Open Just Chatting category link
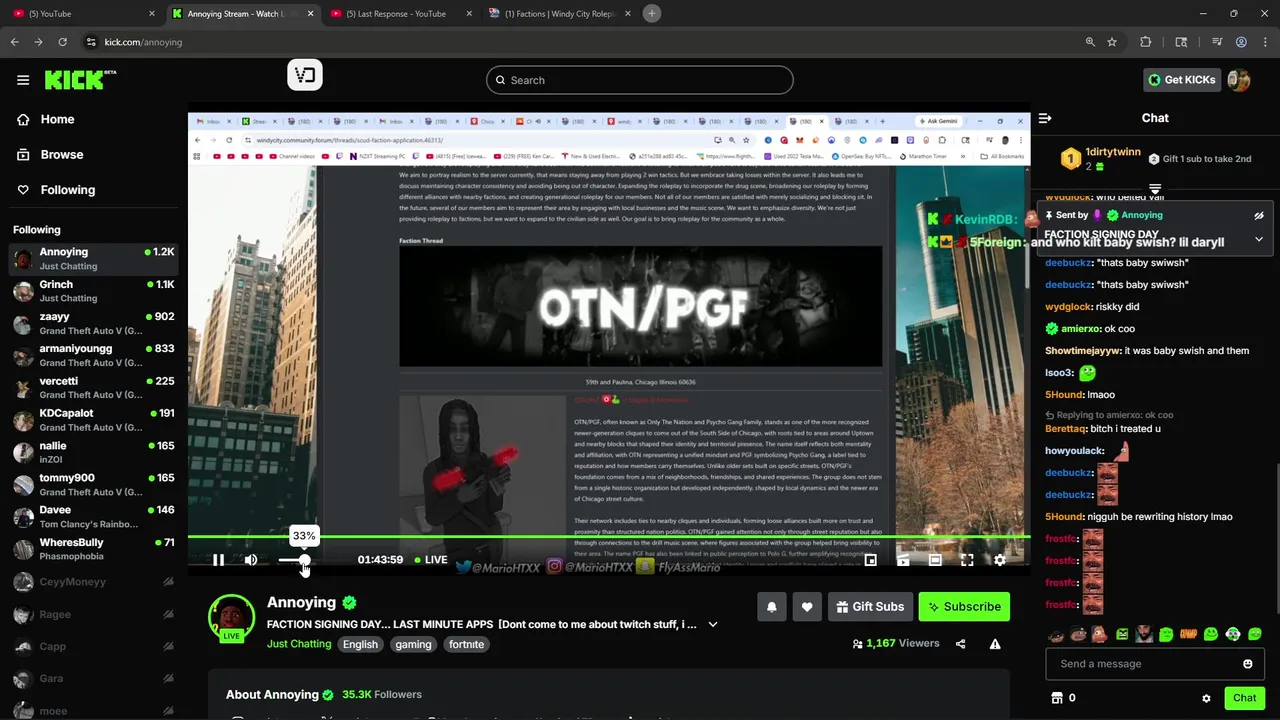This screenshot has height=720, width=1280. [x=299, y=644]
